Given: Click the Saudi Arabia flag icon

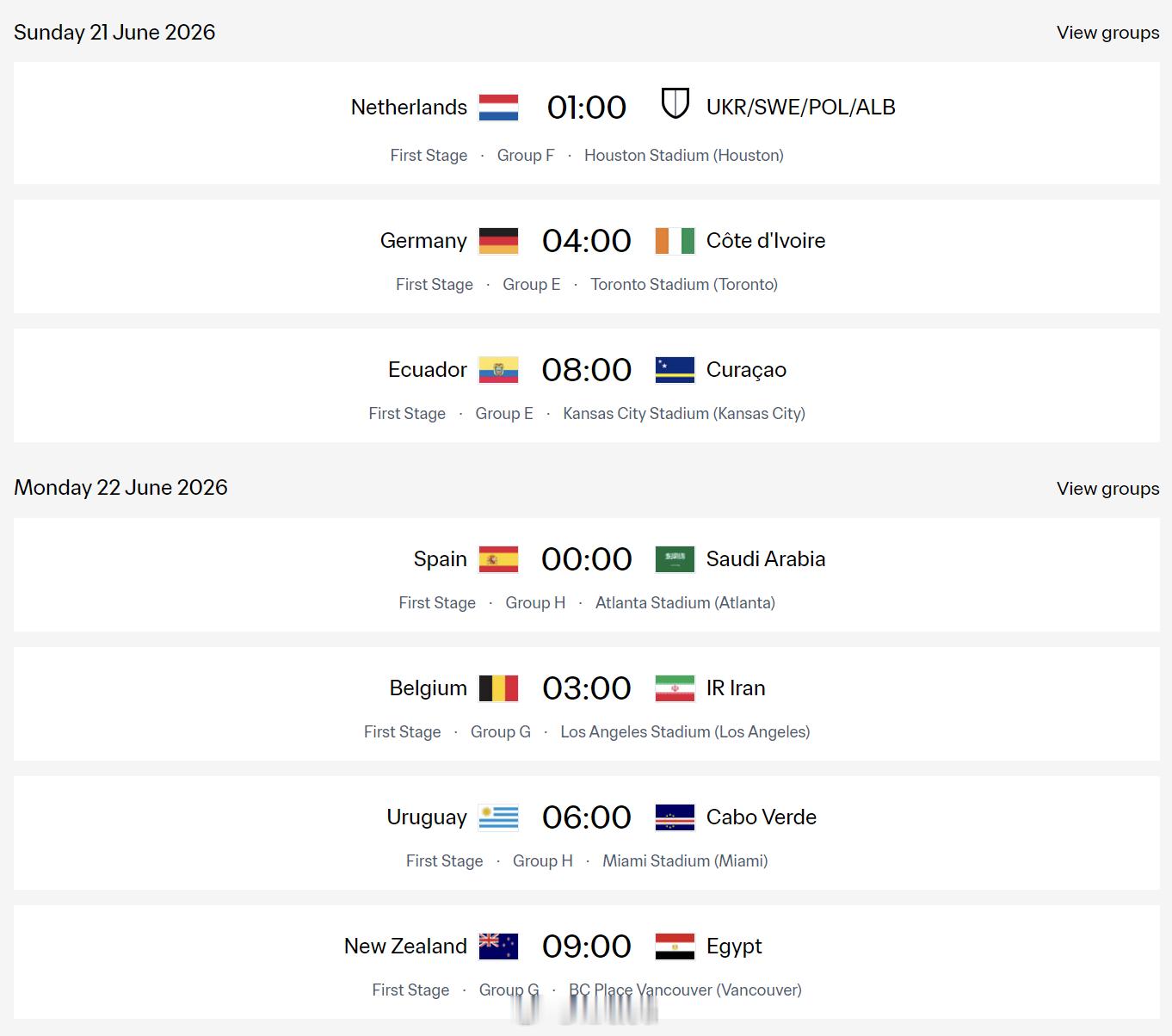Looking at the screenshot, I should [x=675, y=559].
